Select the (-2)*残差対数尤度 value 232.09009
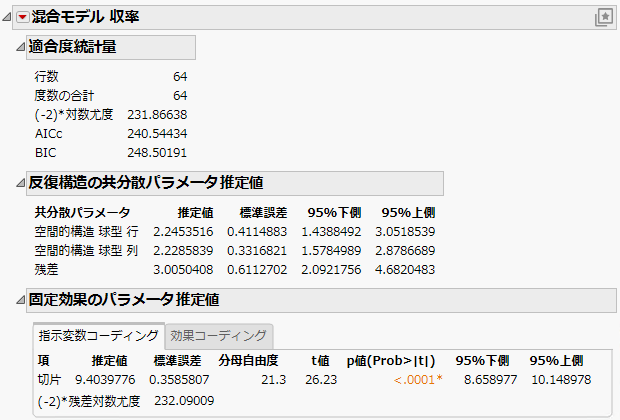 [184, 401]
